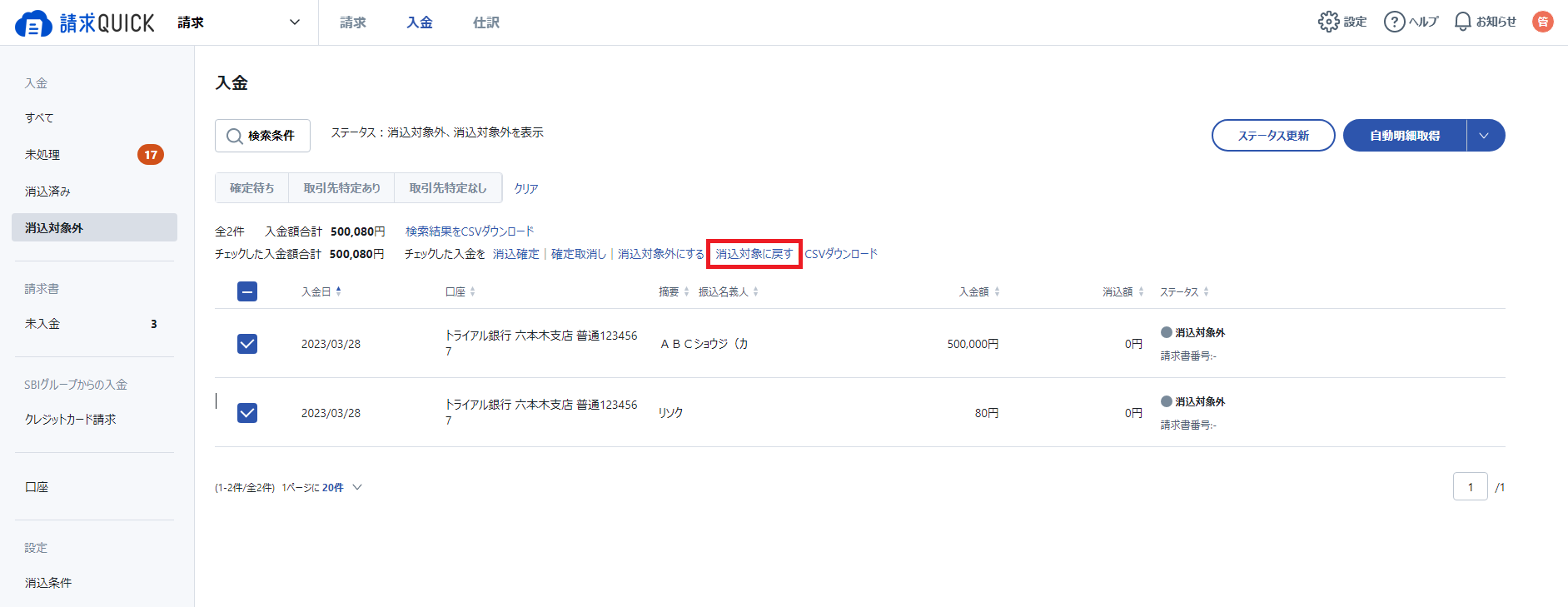Open the 設定 gear icon in header
The height and width of the screenshot is (607, 1568).
(1328, 22)
